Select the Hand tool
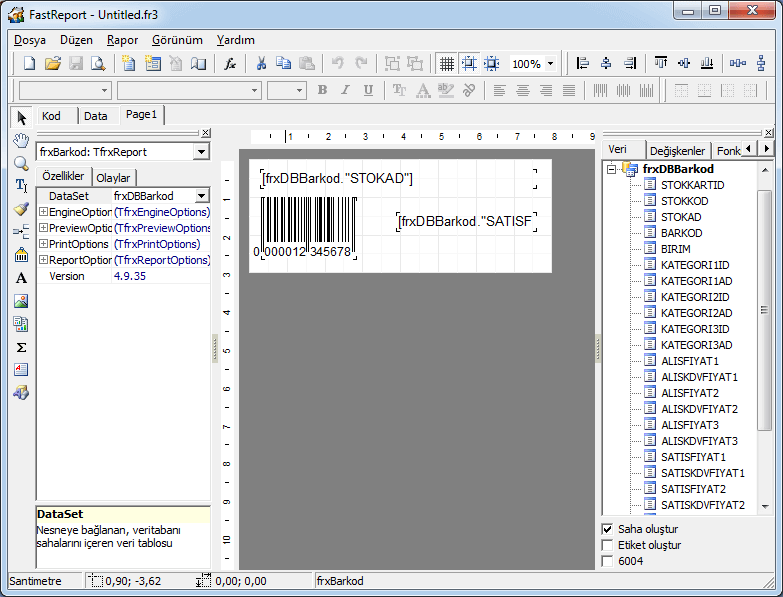This screenshot has height=597, width=783. click(x=21, y=141)
